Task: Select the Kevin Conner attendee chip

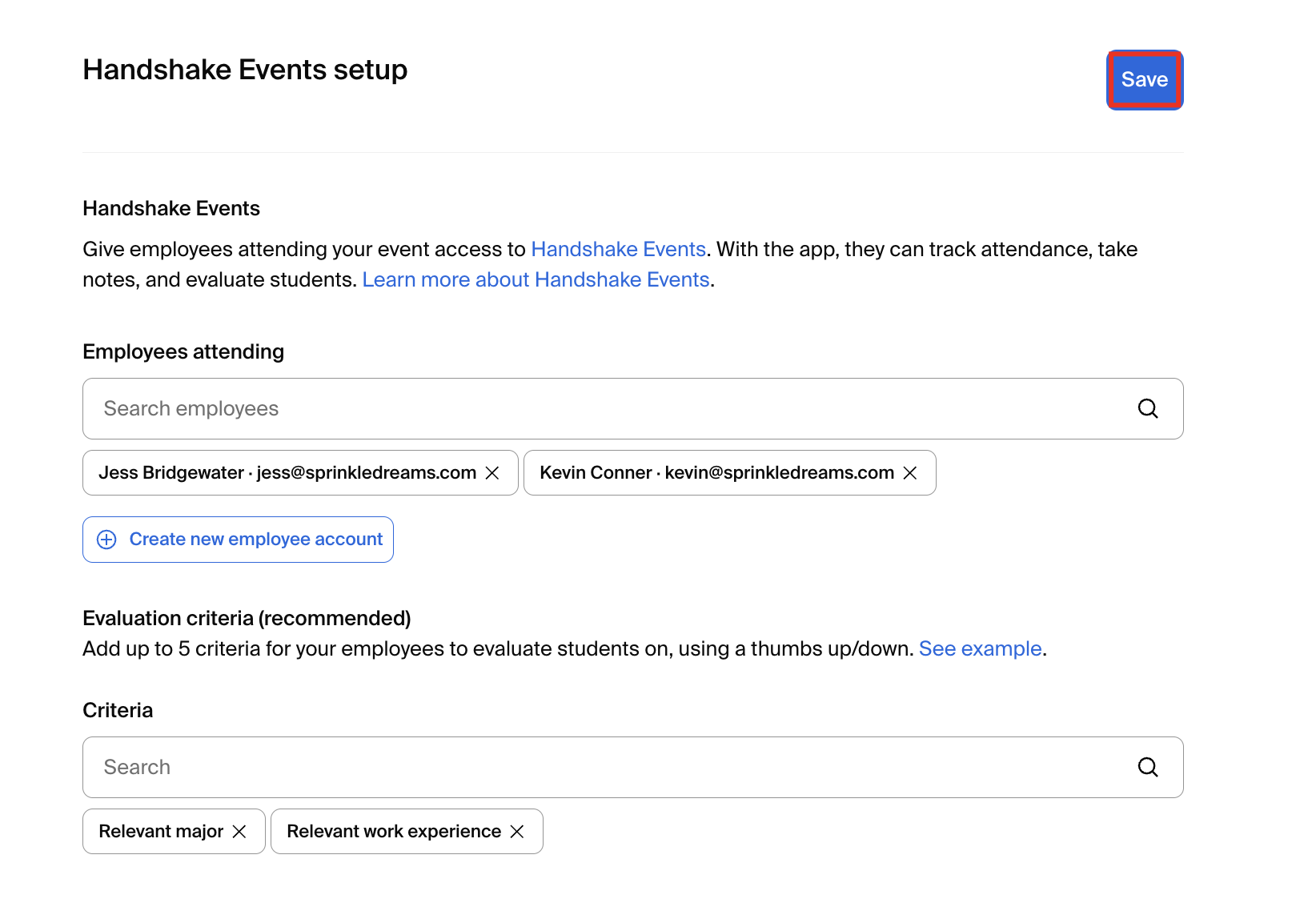Action: pos(704,472)
